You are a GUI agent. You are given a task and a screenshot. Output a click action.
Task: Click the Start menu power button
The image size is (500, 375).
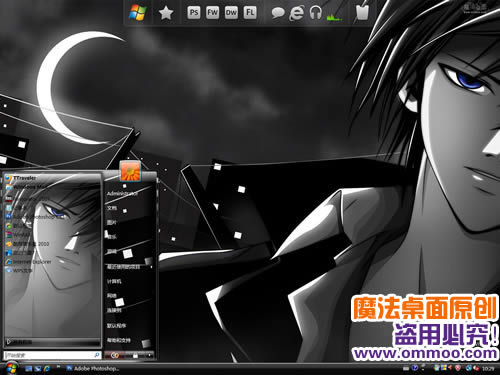pyautogui.click(x=115, y=356)
